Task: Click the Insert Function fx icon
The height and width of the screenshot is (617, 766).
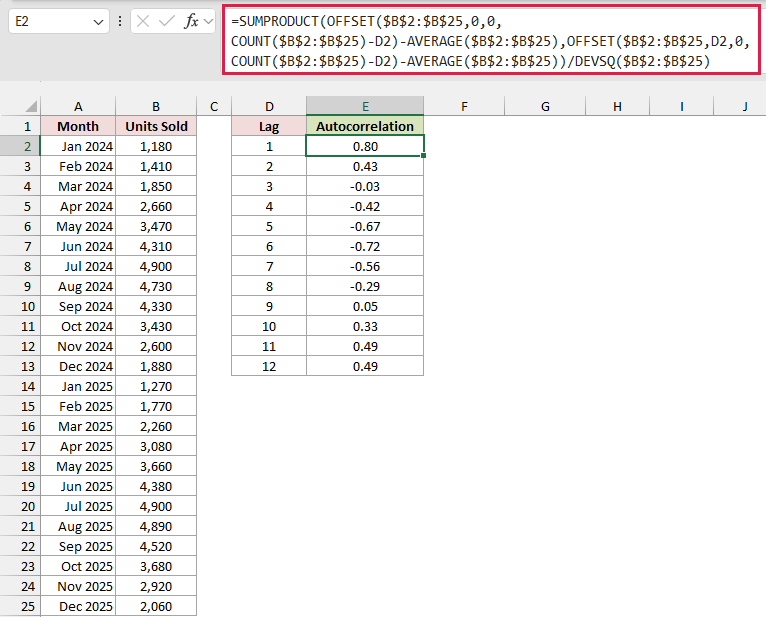Action: click(x=191, y=21)
